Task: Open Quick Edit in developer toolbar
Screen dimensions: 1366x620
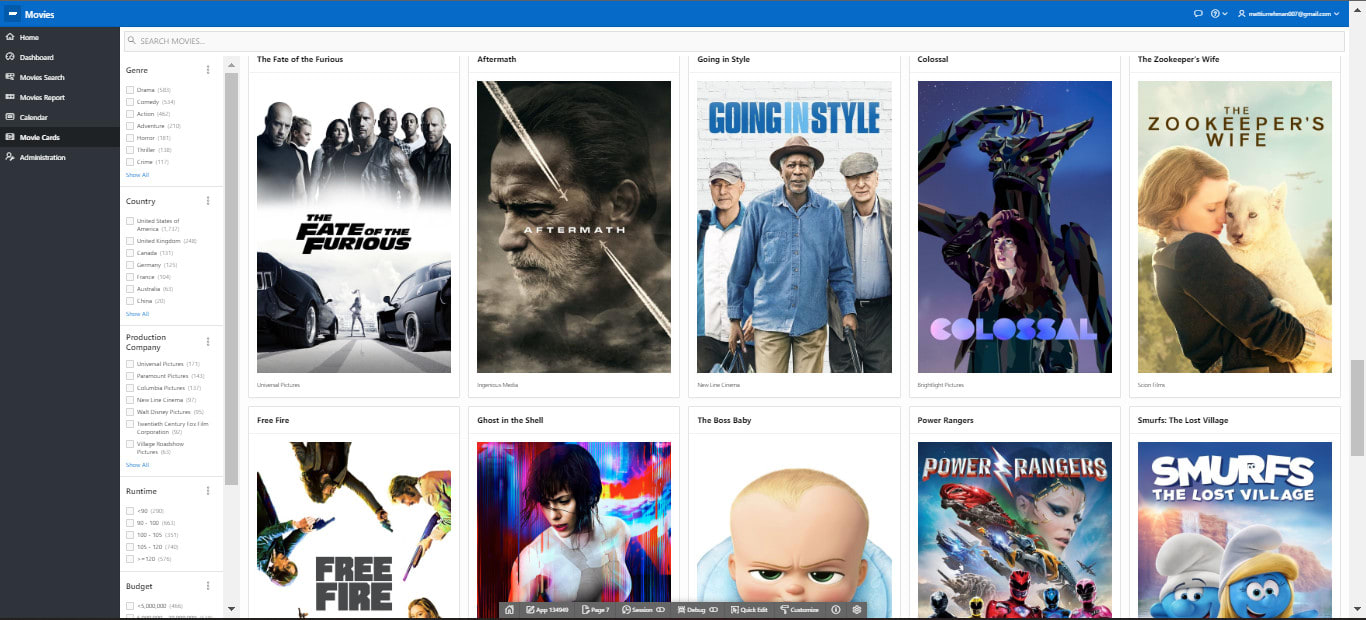Action: pos(750,610)
